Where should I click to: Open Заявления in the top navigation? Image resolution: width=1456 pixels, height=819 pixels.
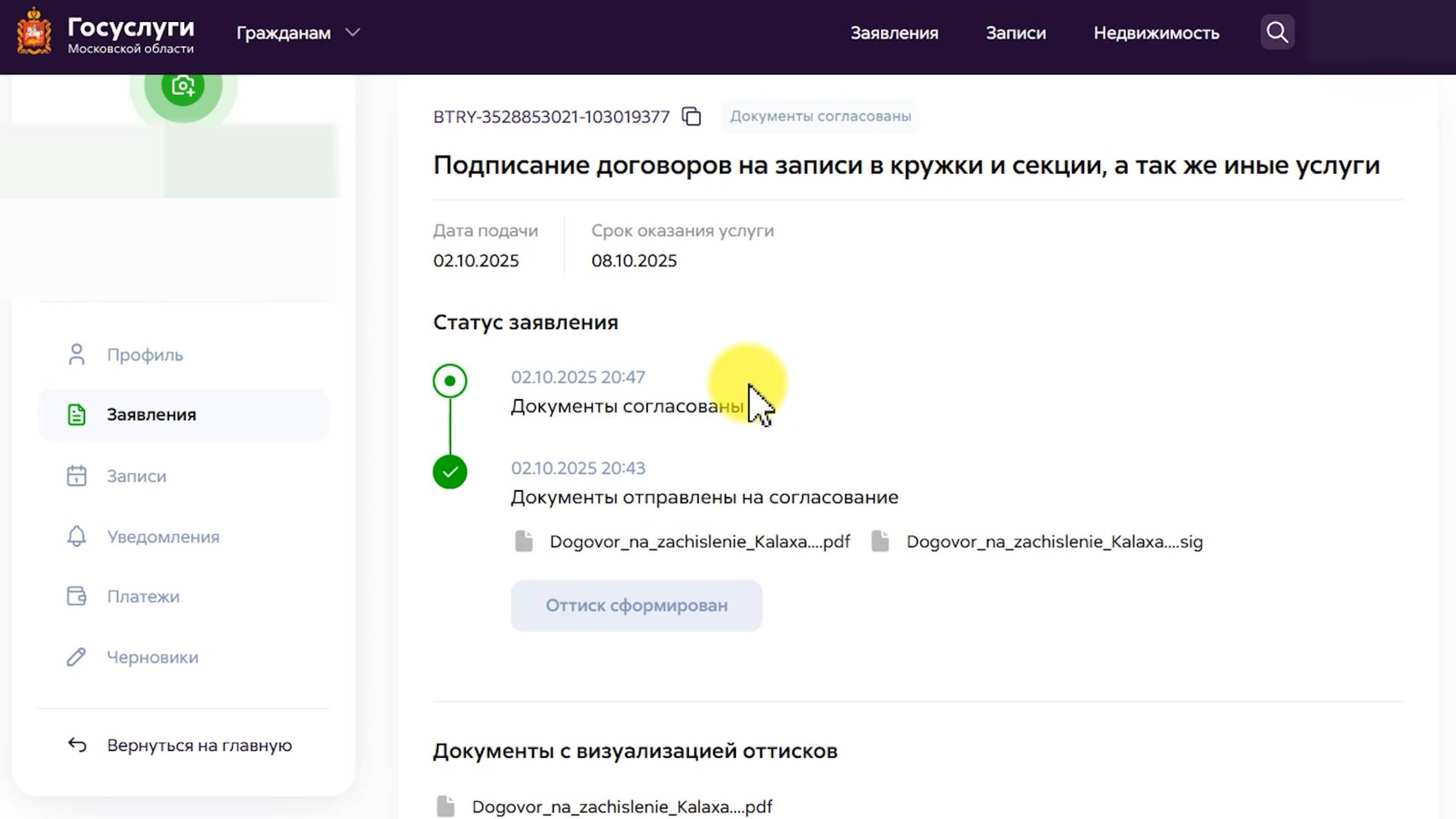point(894,32)
